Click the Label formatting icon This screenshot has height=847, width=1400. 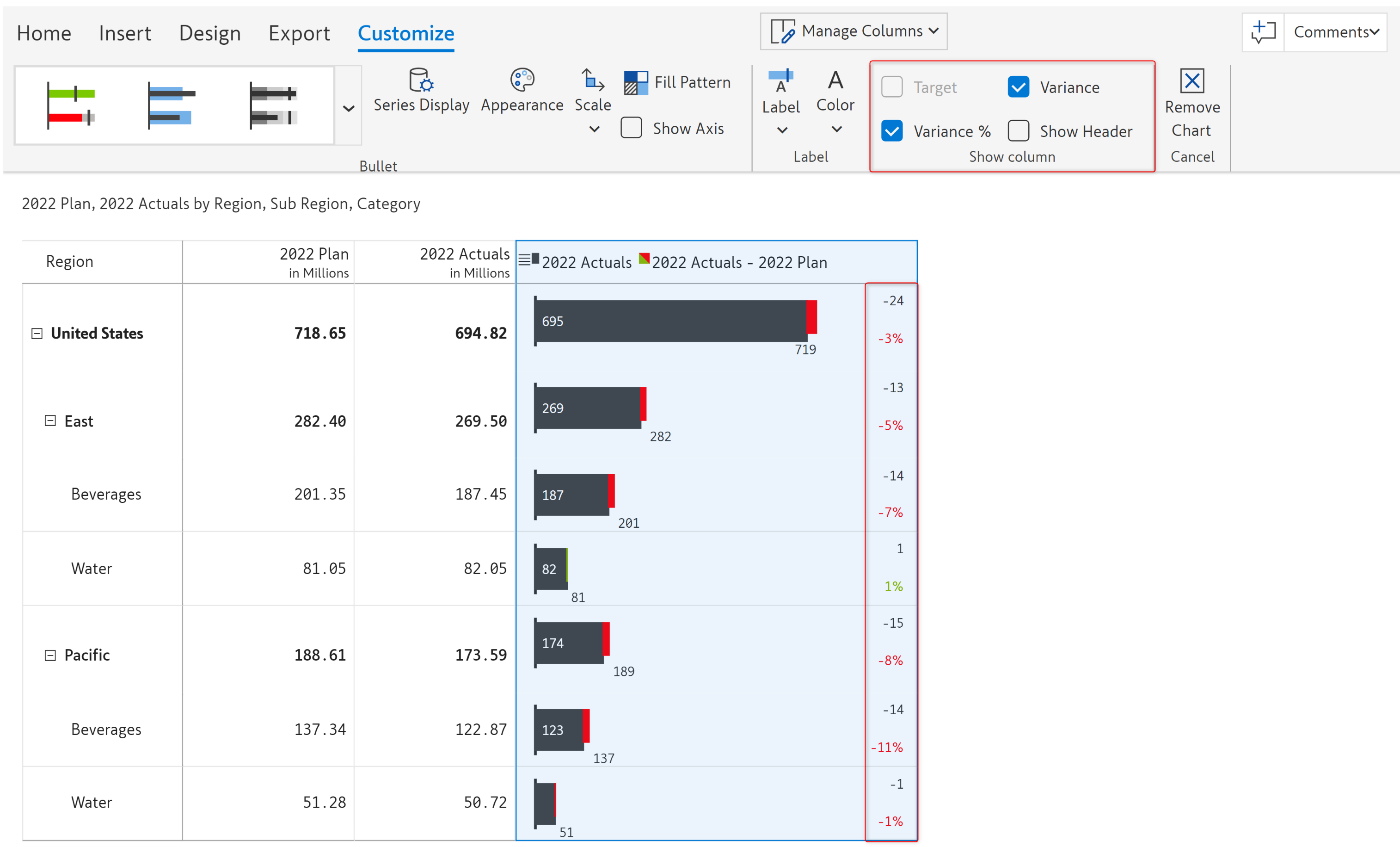pos(781,80)
